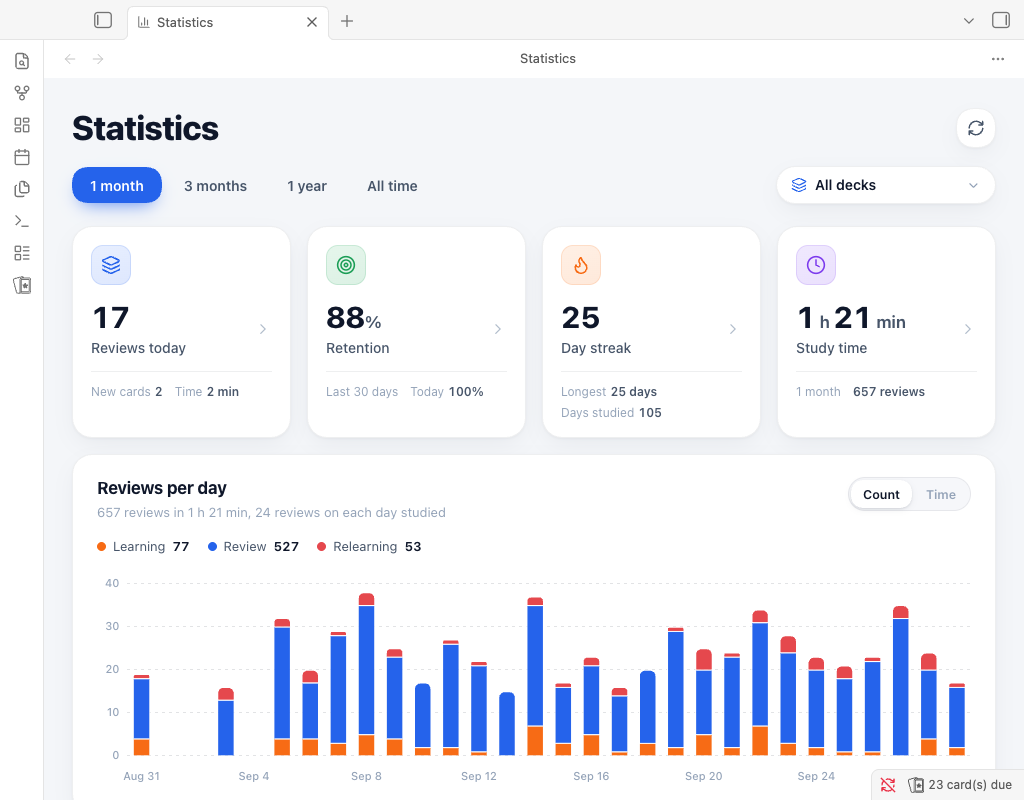The image size is (1024, 800).
Task: Click the blue Review legend dot
Action: point(212,547)
